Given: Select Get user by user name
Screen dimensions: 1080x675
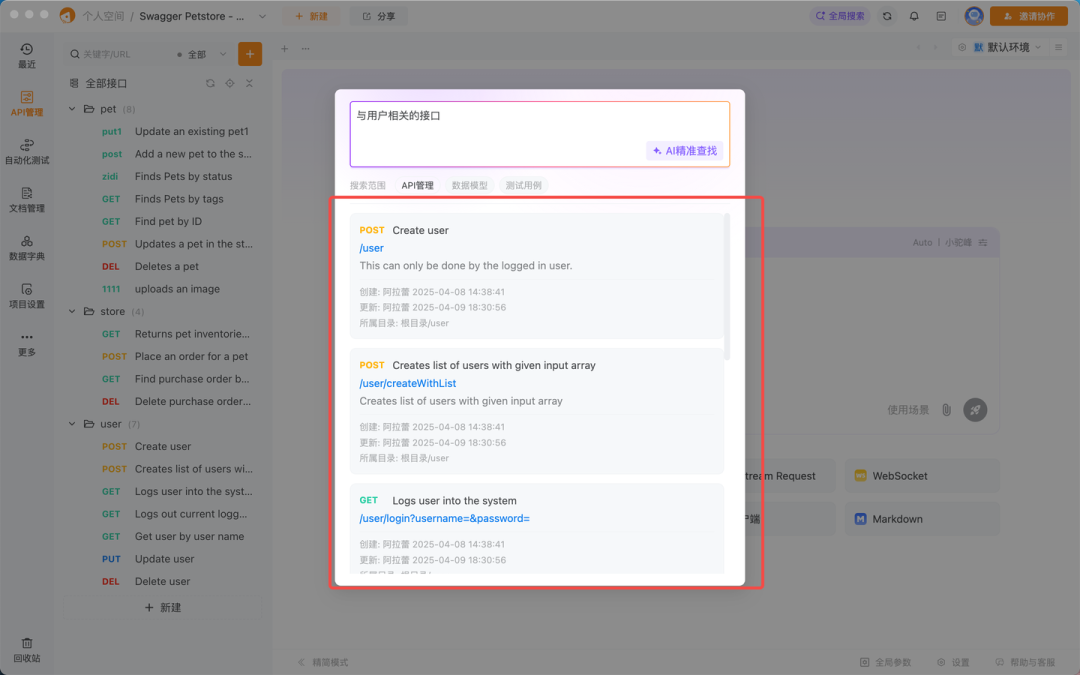Looking at the screenshot, I should point(189,537).
